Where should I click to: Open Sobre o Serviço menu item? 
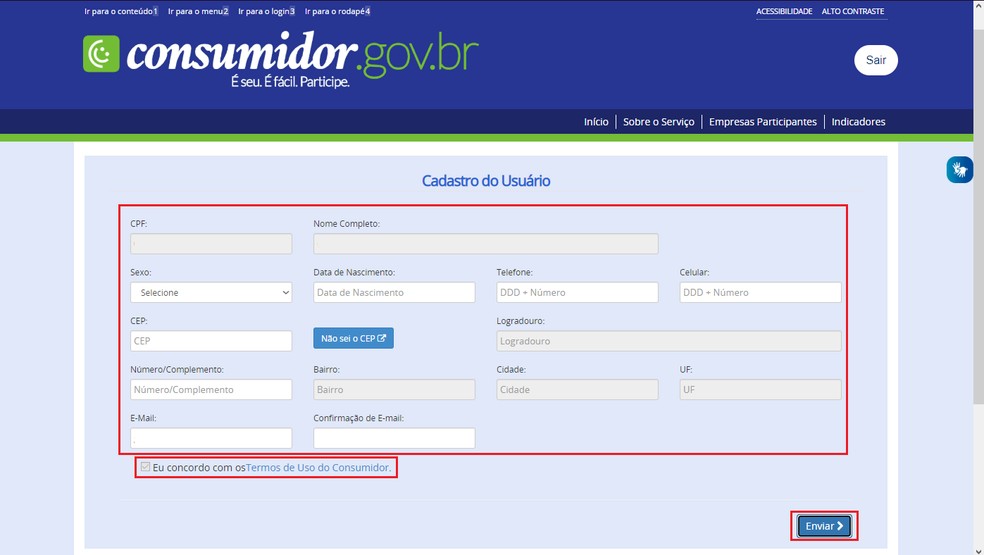[x=658, y=122]
